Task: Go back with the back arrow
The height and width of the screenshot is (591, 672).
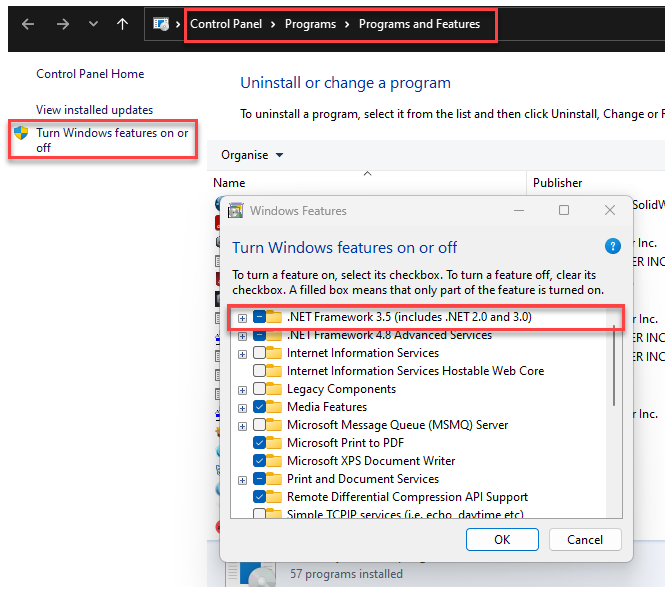Action: [28, 24]
